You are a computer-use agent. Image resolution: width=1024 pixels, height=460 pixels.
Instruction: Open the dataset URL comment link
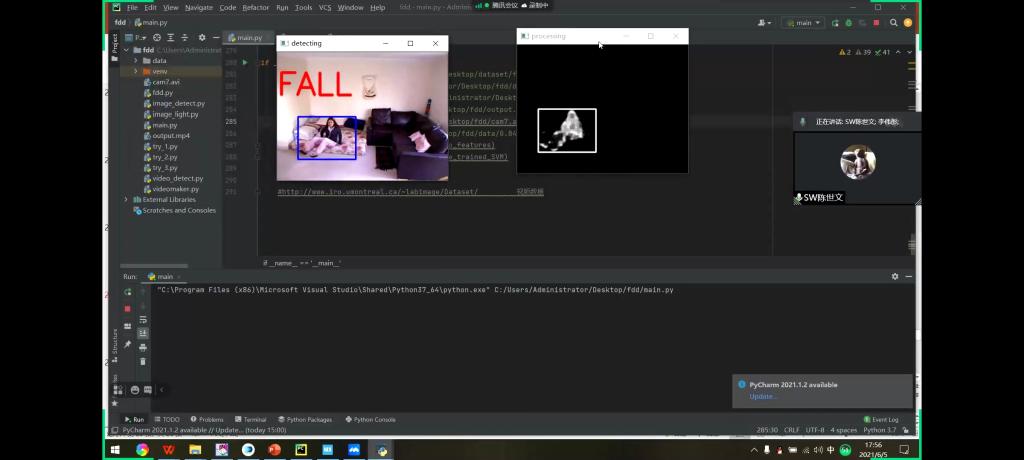[x=377, y=192]
